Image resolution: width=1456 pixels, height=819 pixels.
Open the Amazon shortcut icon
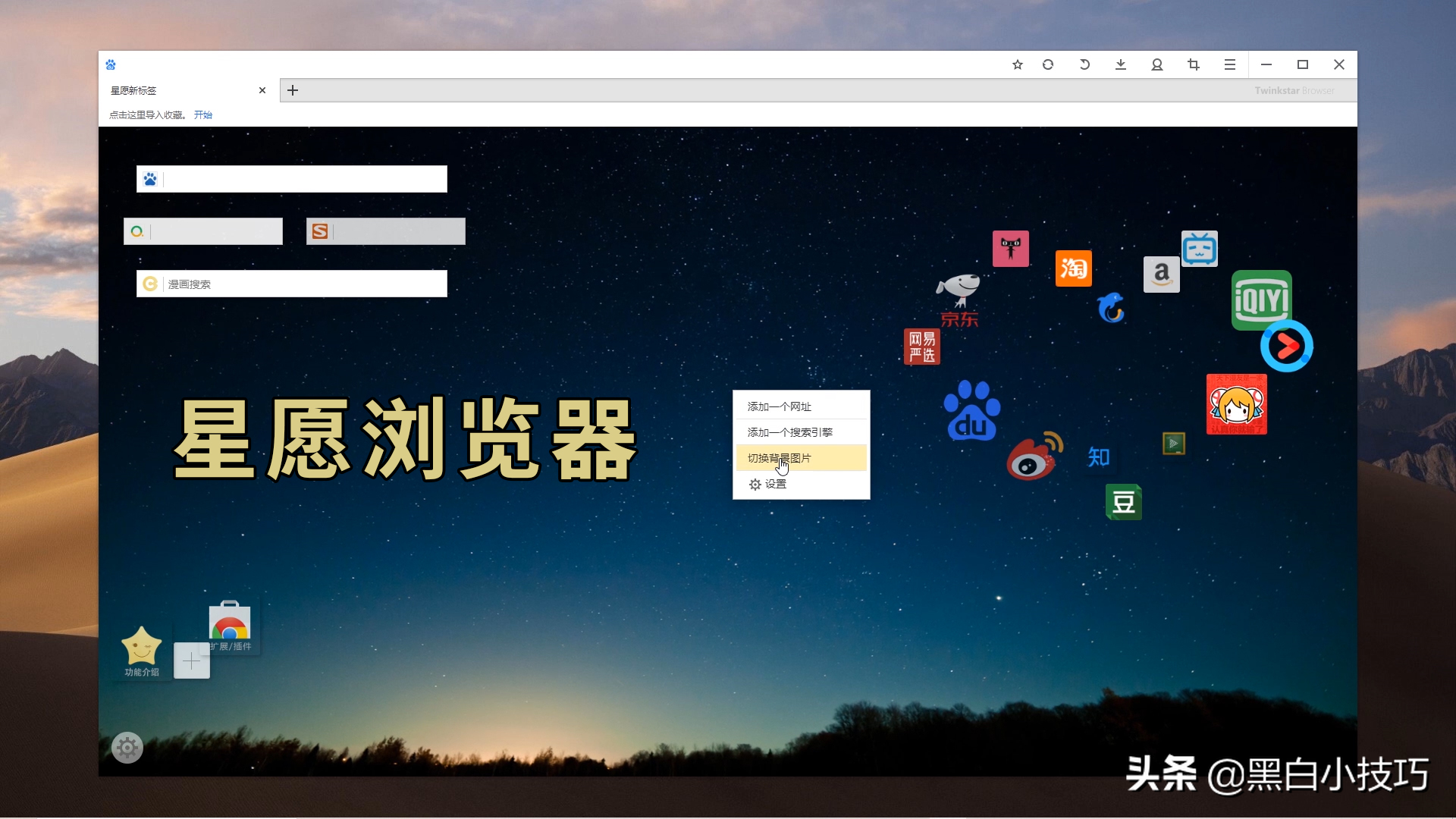[x=1161, y=275]
